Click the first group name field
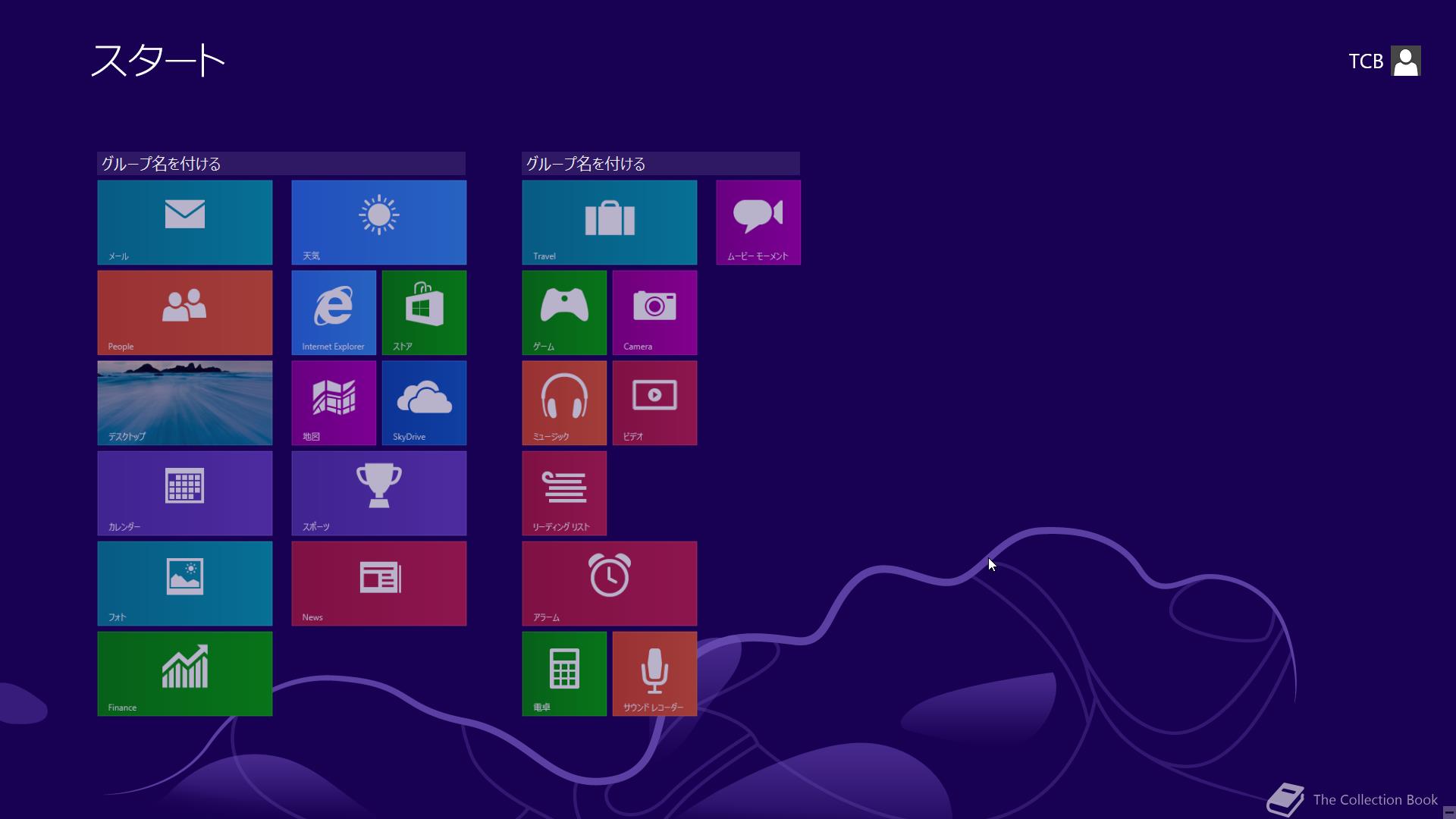 pos(281,163)
